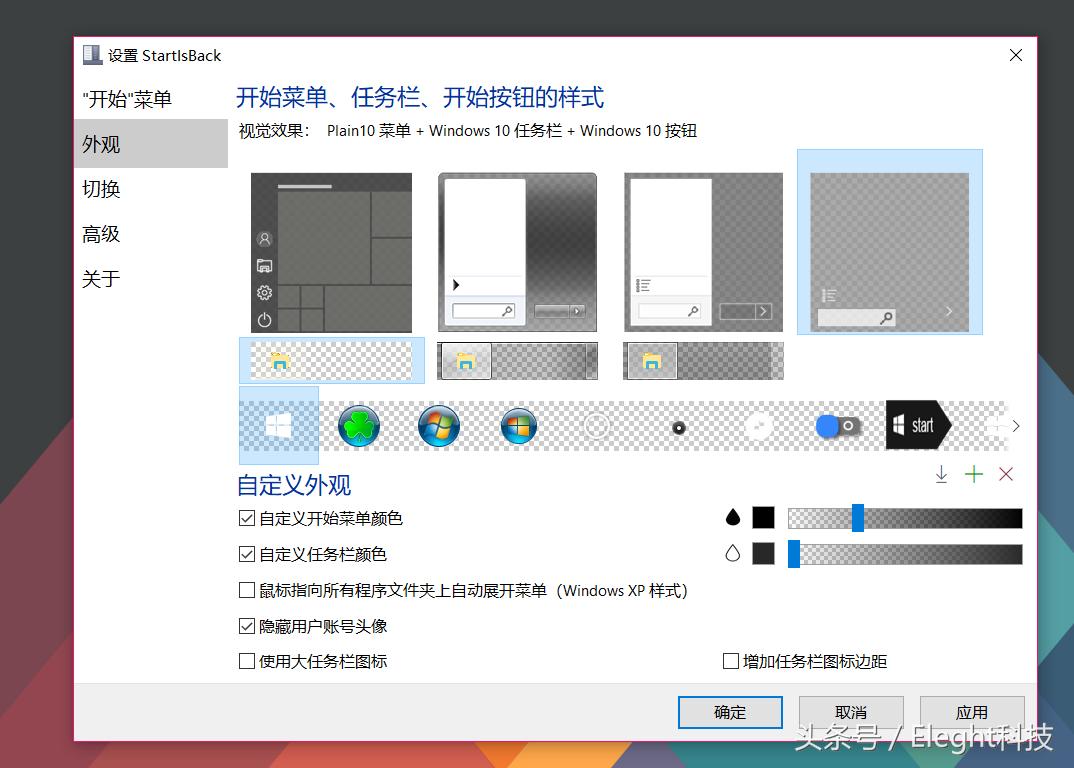Click the red X to remove custom orb

(1006, 474)
